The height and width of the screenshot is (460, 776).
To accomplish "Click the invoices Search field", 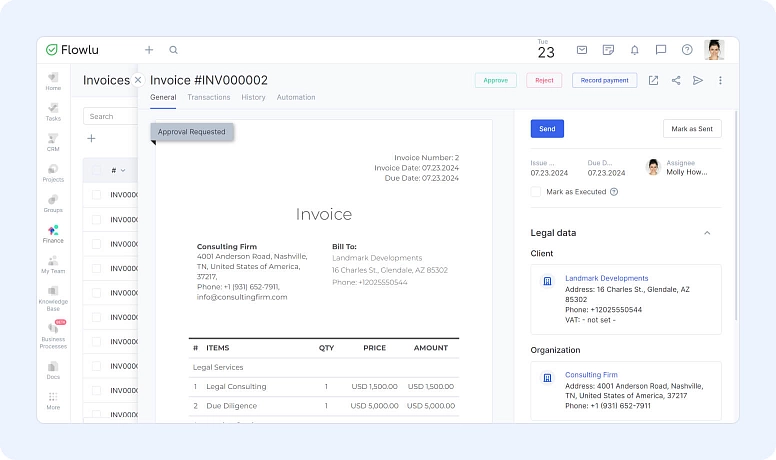I will (110, 116).
